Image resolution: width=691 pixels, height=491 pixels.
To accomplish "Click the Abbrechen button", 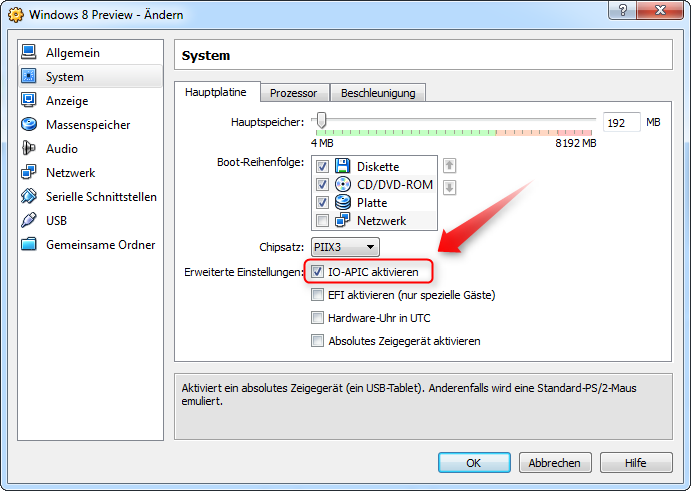I will click(555, 463).
